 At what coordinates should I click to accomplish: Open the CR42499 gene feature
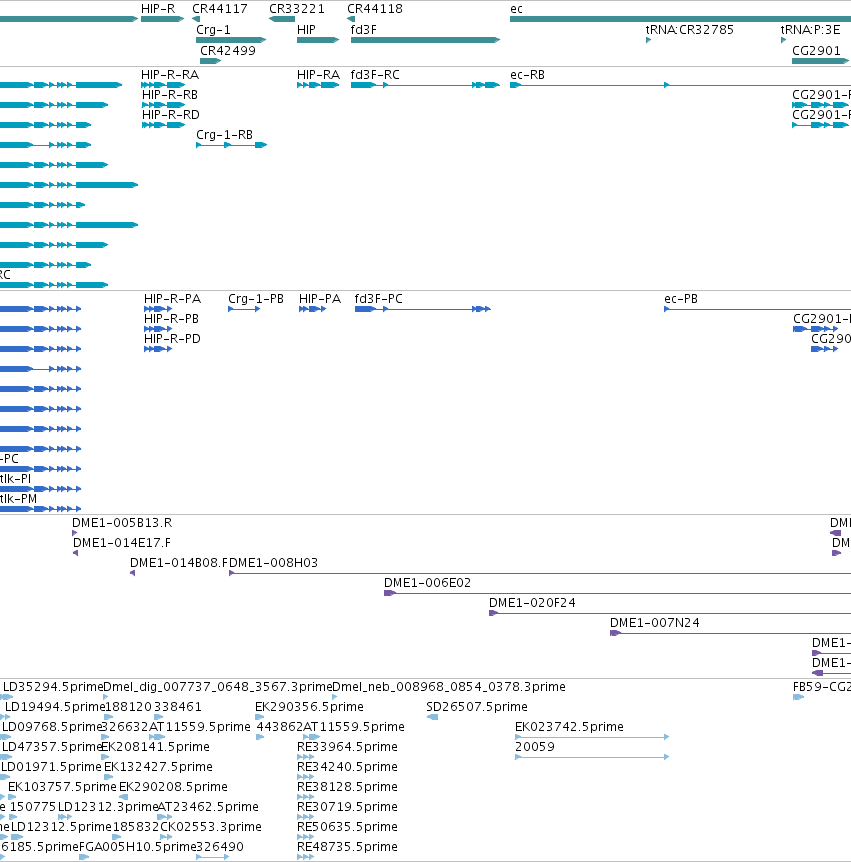coord(211,60)
